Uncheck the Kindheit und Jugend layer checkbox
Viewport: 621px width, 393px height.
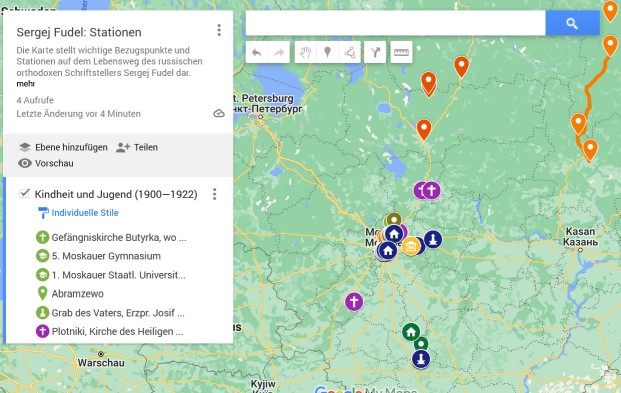pos(25,193)
